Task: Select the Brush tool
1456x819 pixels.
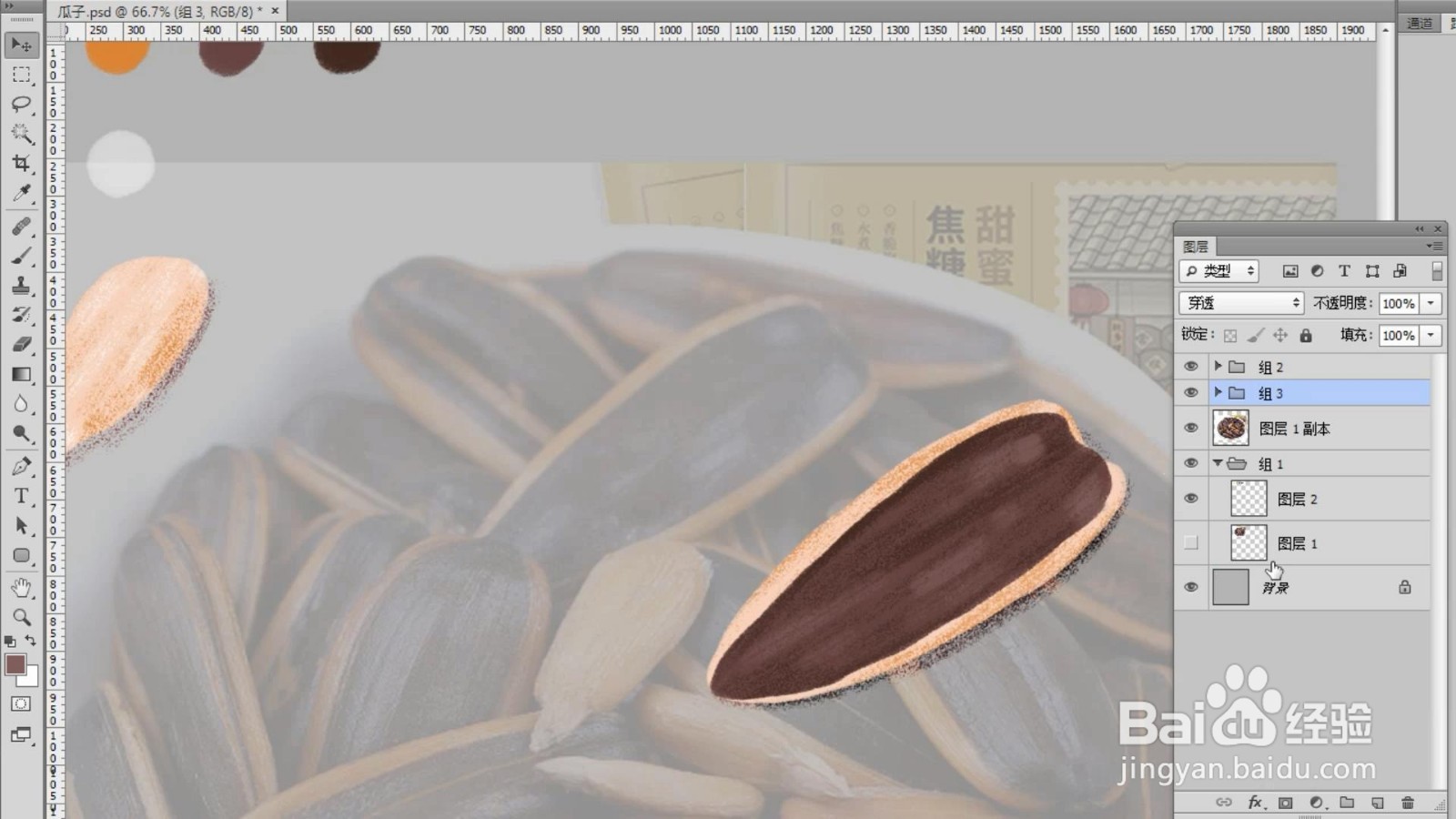Action: 21,256
